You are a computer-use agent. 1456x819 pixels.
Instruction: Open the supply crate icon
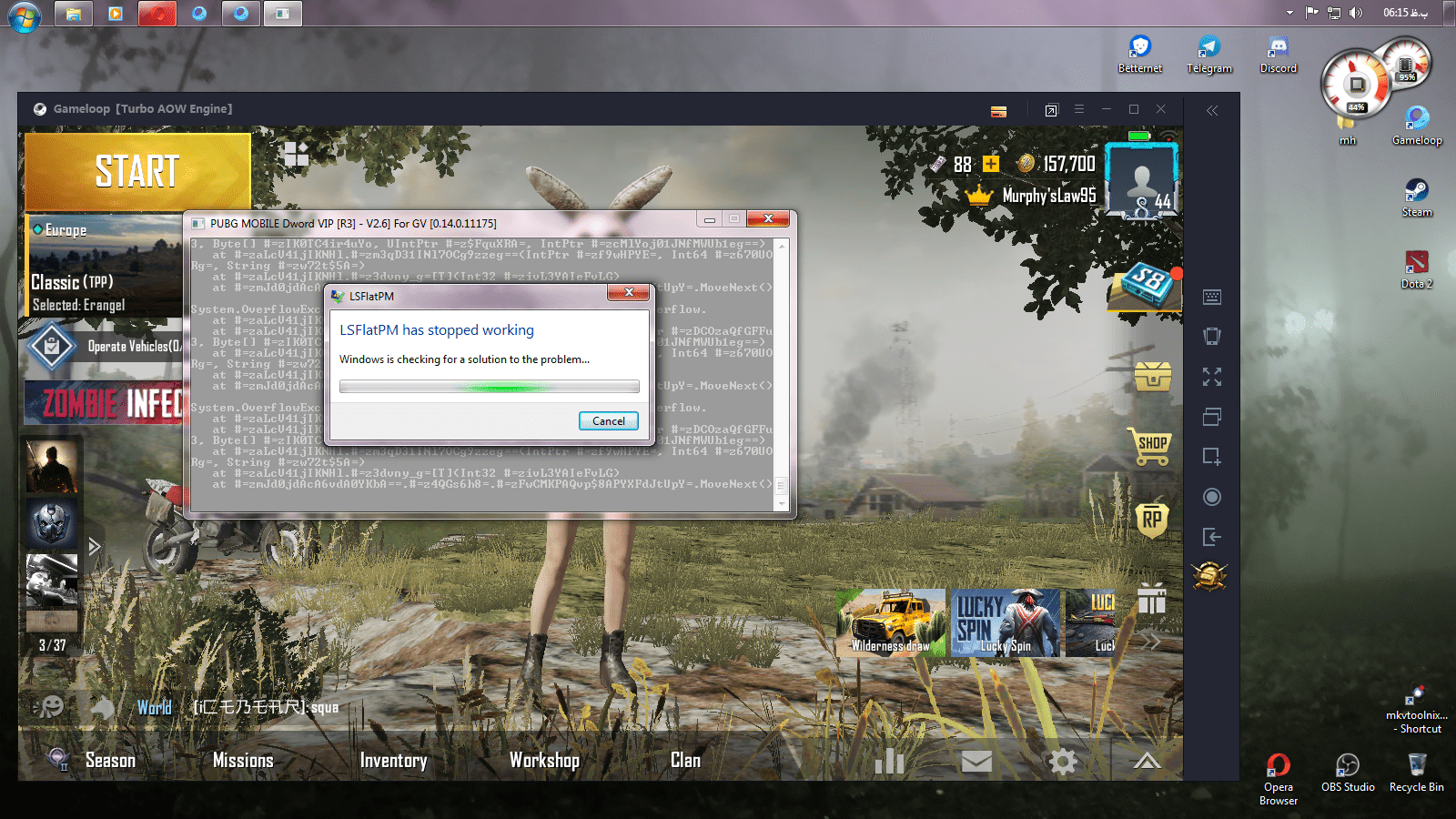(x=1152, y=375)
